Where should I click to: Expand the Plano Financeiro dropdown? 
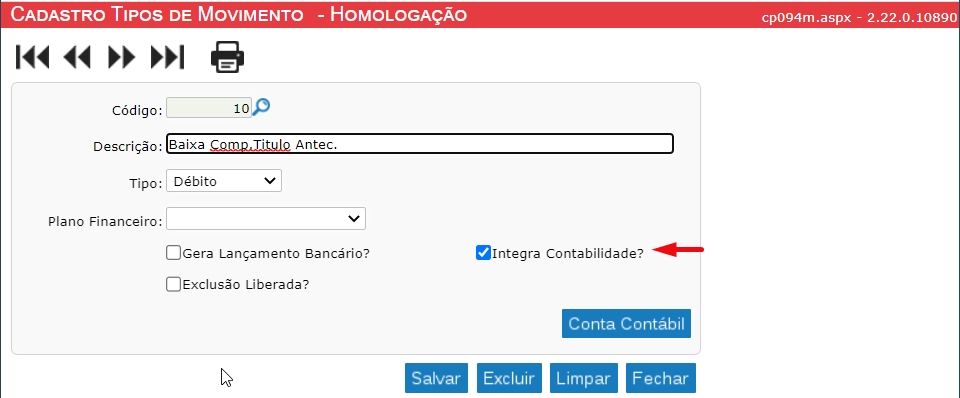click(x=266, y=219)
